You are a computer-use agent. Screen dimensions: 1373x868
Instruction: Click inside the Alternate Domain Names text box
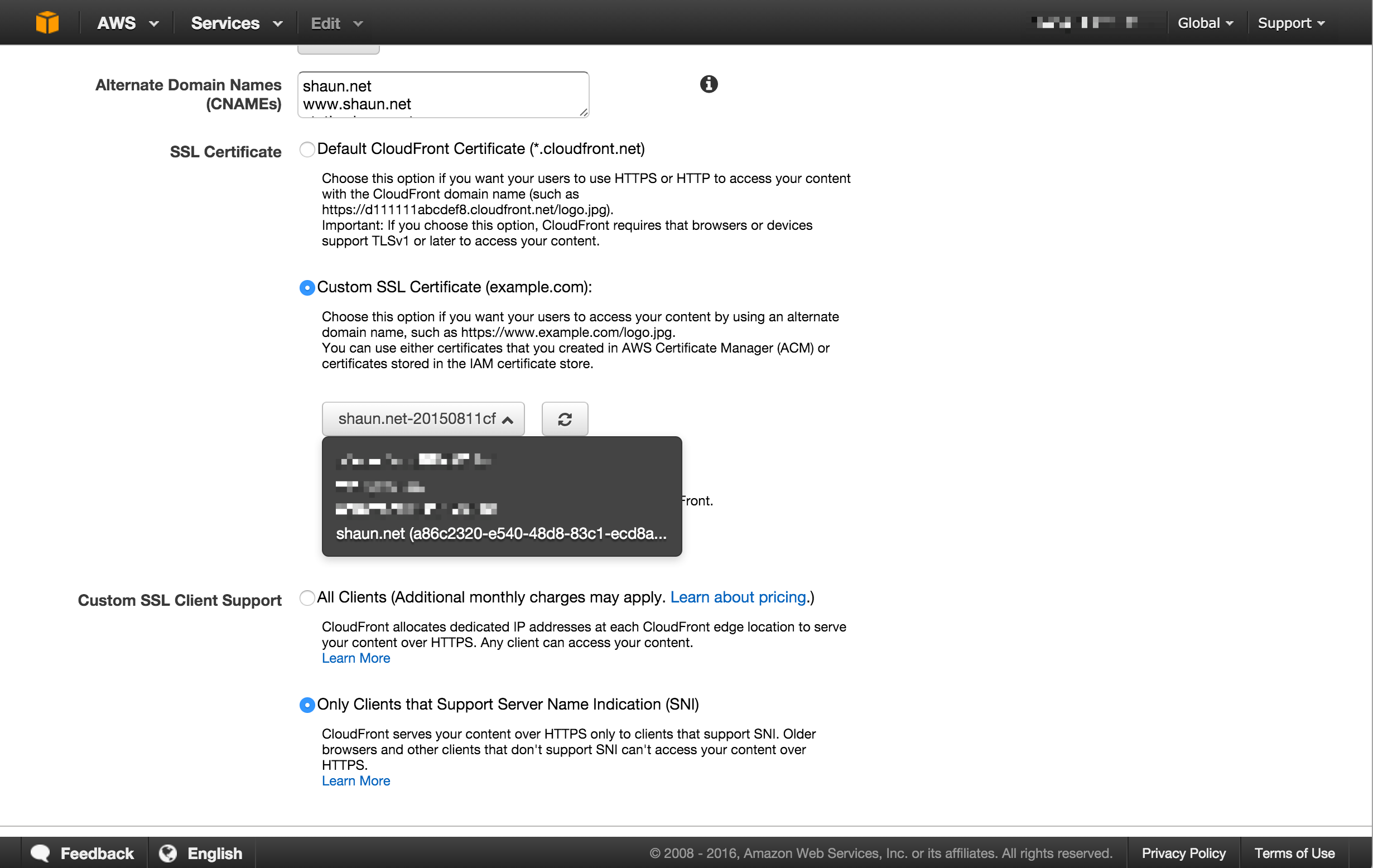[442, 95]
